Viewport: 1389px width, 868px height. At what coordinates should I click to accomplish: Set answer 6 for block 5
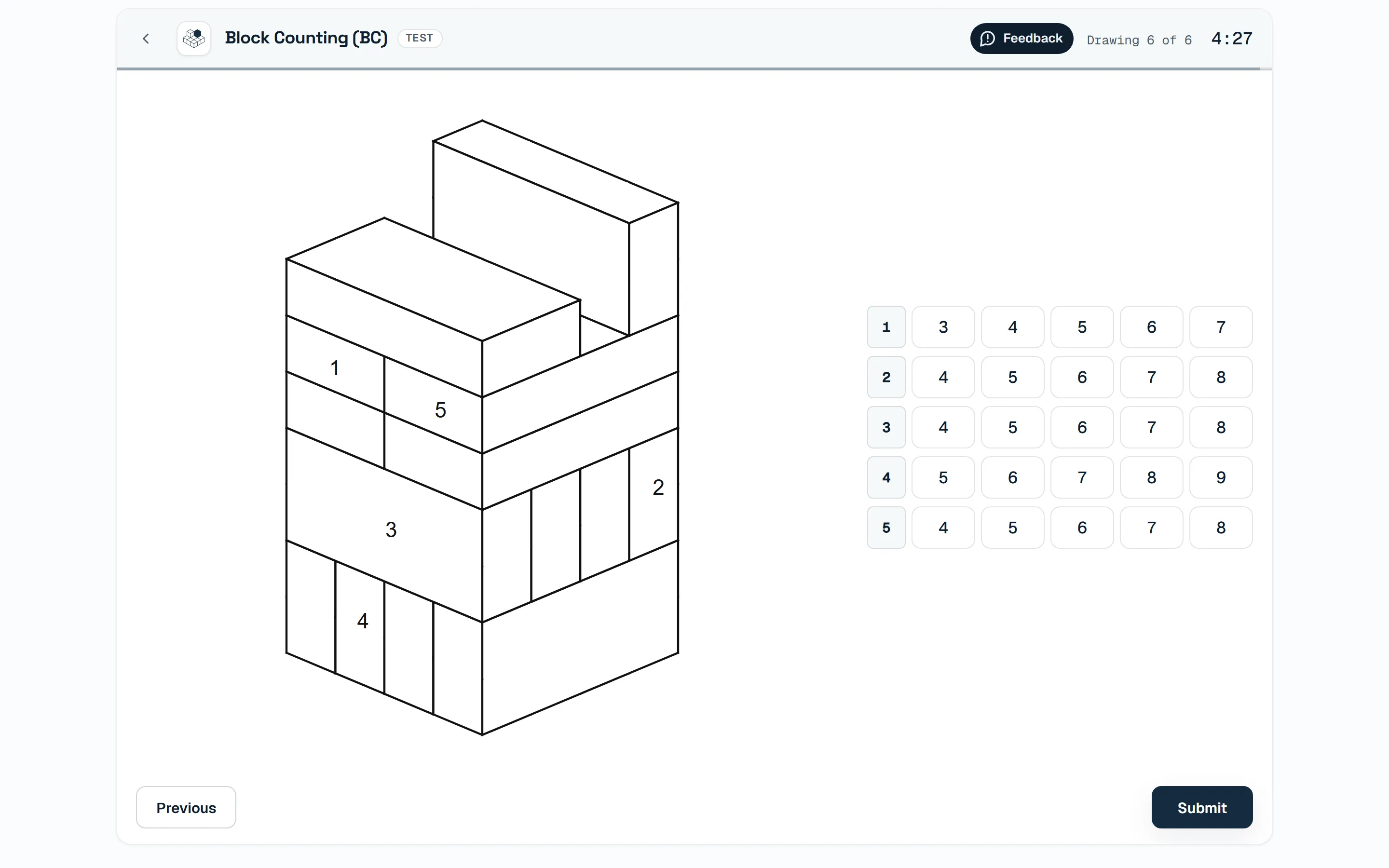[x=1082, y=528]
